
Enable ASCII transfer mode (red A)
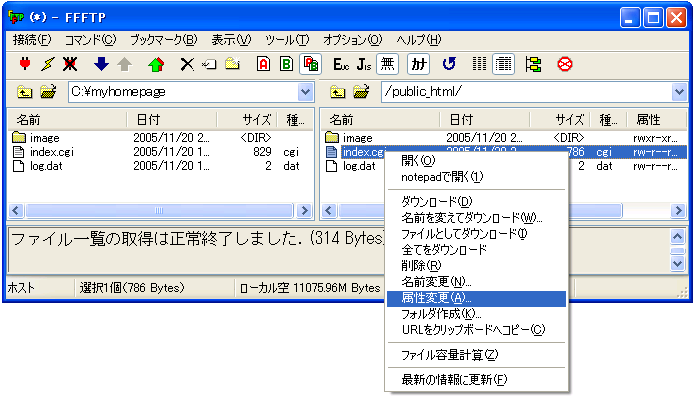pos(263,64)
